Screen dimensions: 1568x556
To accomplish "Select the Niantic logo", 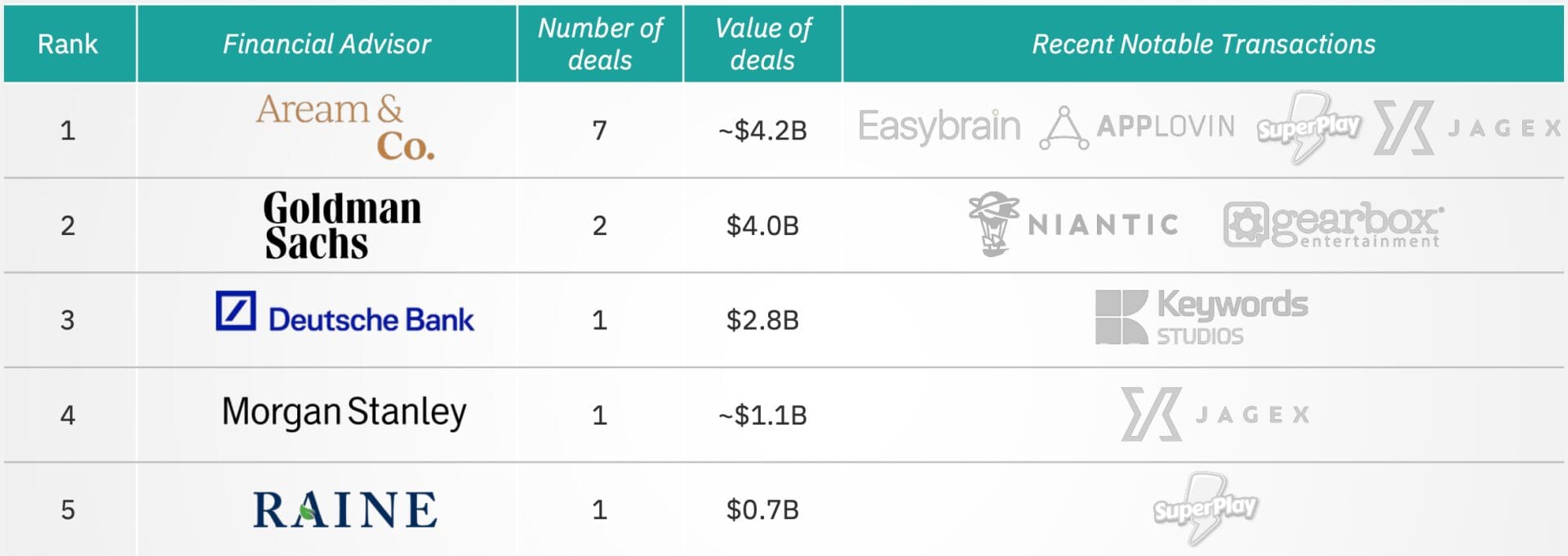I will click(1073, 224).
